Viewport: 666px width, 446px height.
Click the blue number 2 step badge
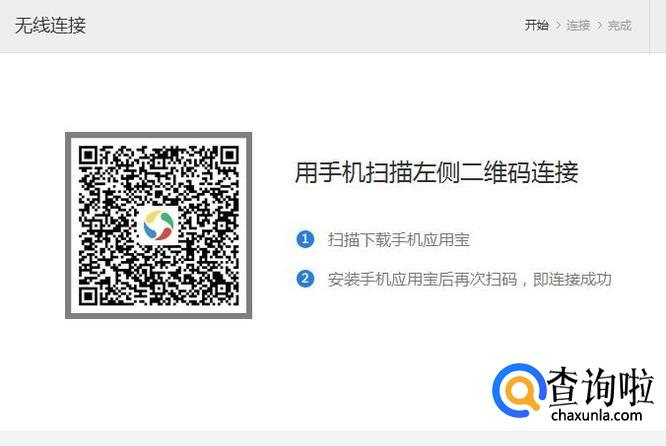pos(305,279)
